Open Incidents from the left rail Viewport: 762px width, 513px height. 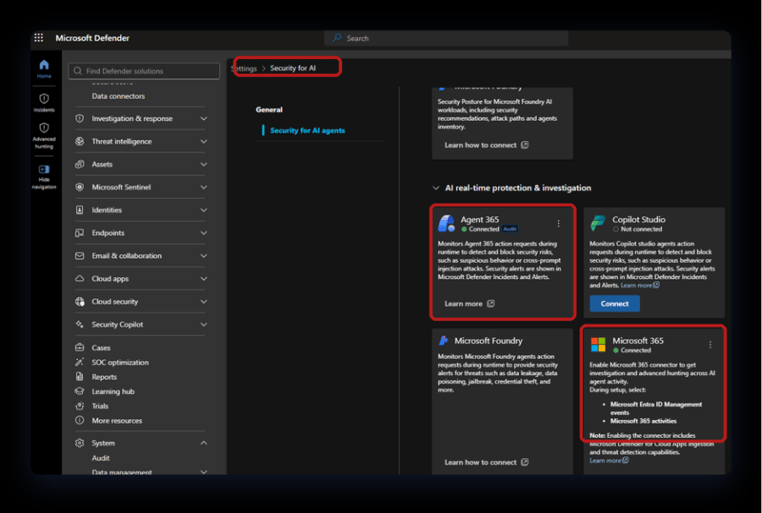point(44,102)
